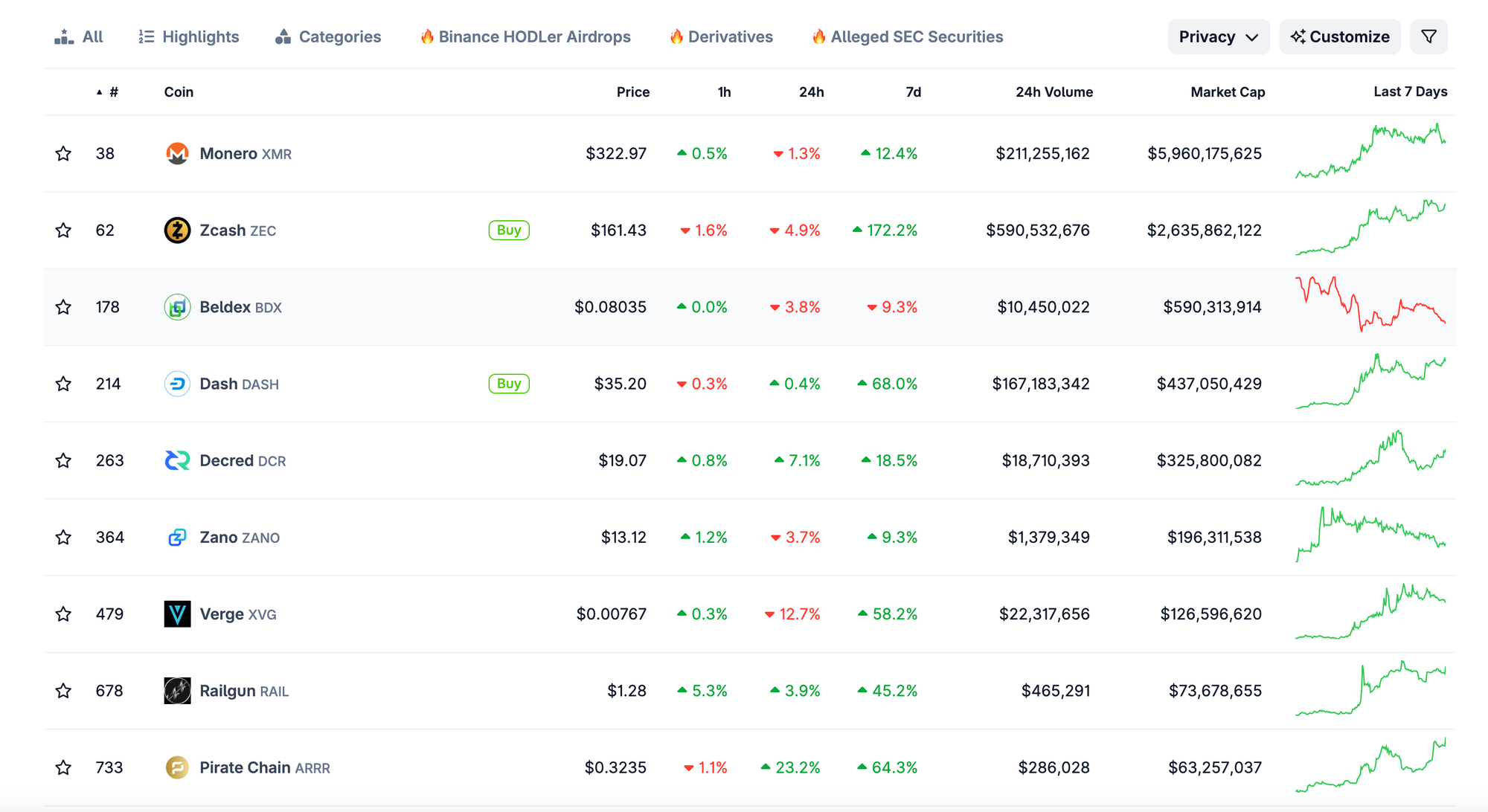This screenshot has width=1488, height=812.
Task: Click the Zcash coin logo icon
Action: pyautogui.click(x=177, y=231)
